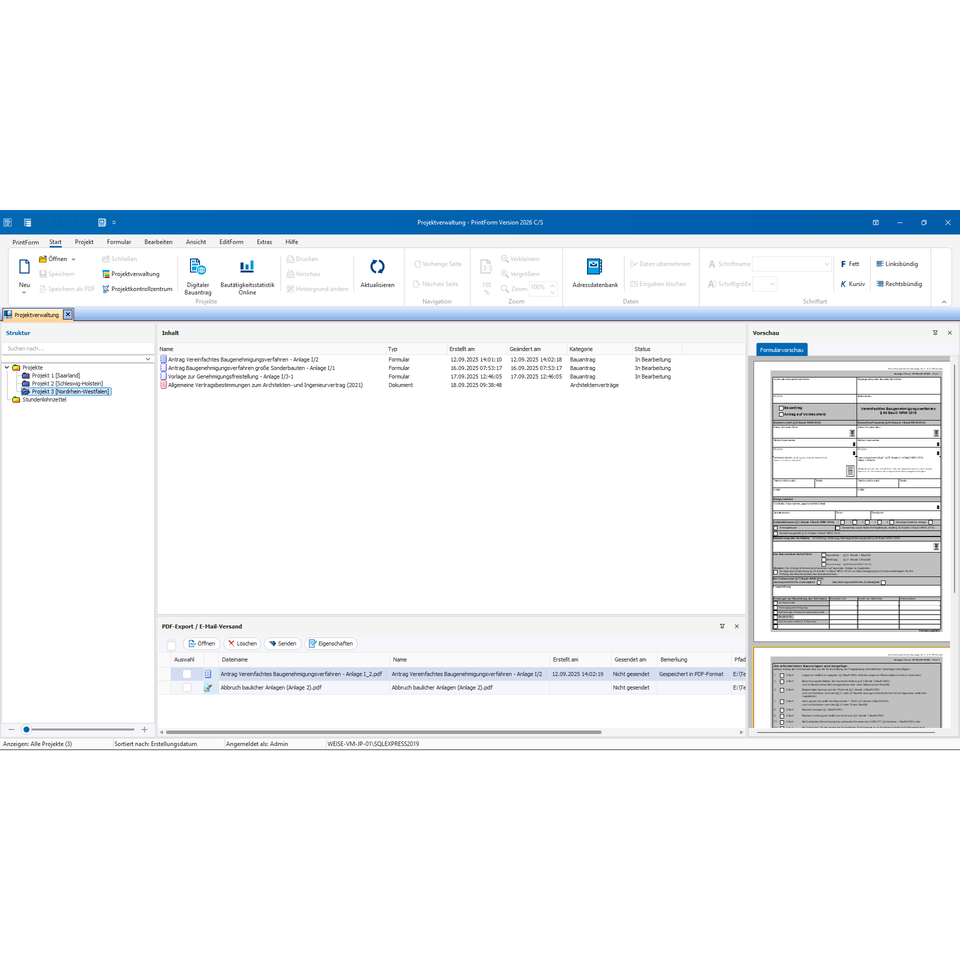This screenshot has width=960, height=960.
Task: Launch Bautätigkeitsstatistik Online
Action: tap(247, 276)
